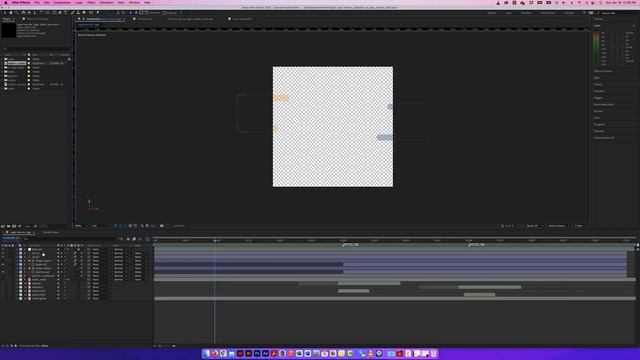The image size is (640, 360).
Task: Open the Graph Editor in timeline
Action: [147, 239]
